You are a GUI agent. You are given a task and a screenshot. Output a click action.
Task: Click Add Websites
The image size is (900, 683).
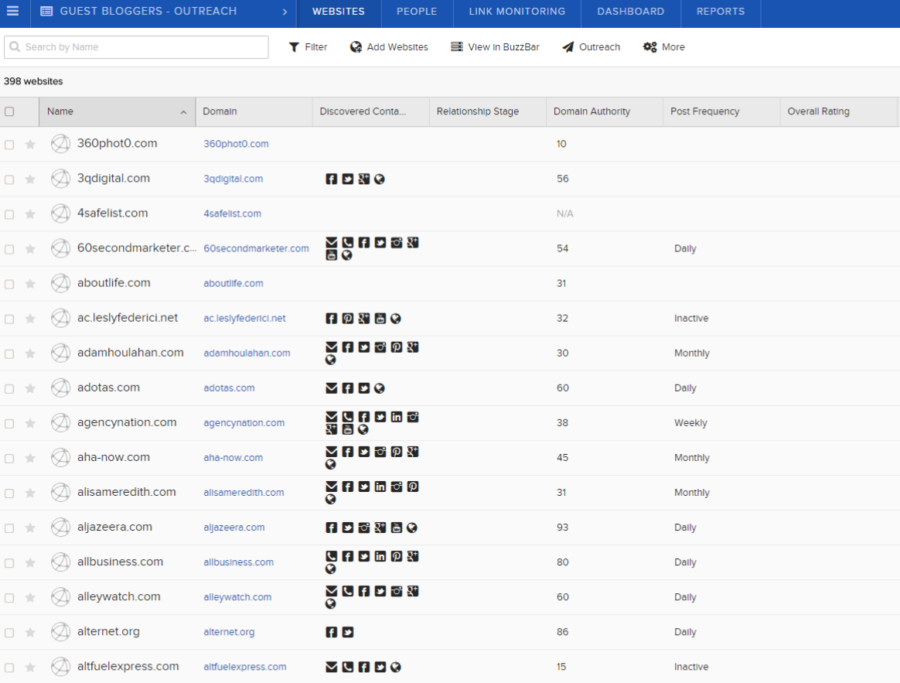389,47
